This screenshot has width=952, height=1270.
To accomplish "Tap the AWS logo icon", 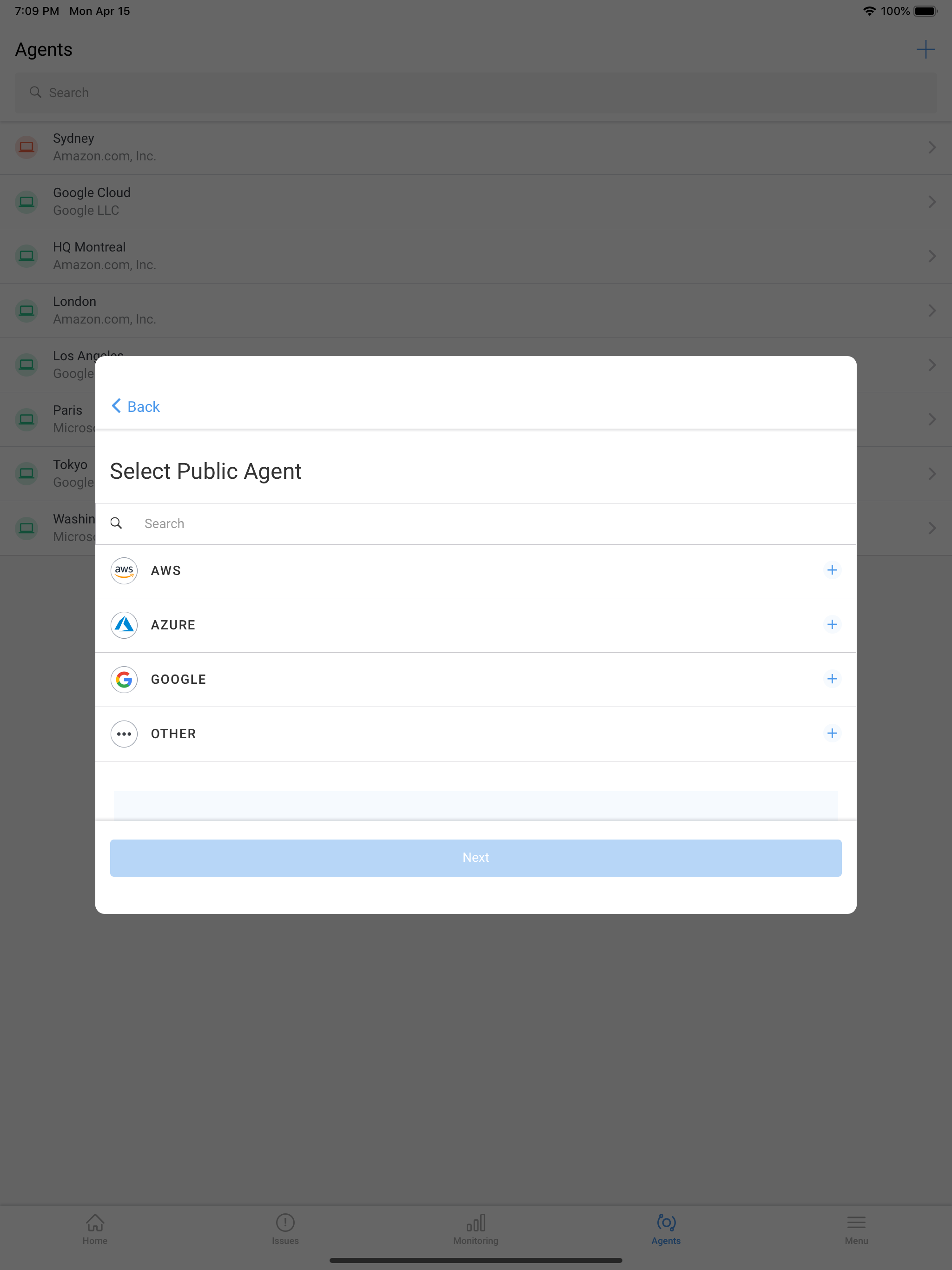I will [x=124, y=571].
